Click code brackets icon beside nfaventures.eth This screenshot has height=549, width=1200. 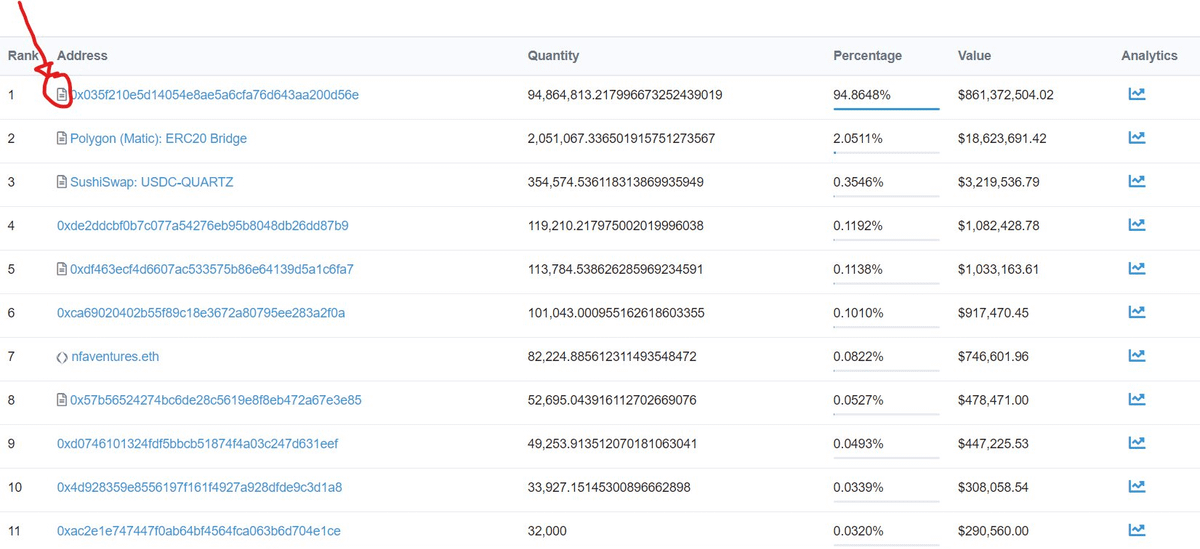(x=62, y=357)
